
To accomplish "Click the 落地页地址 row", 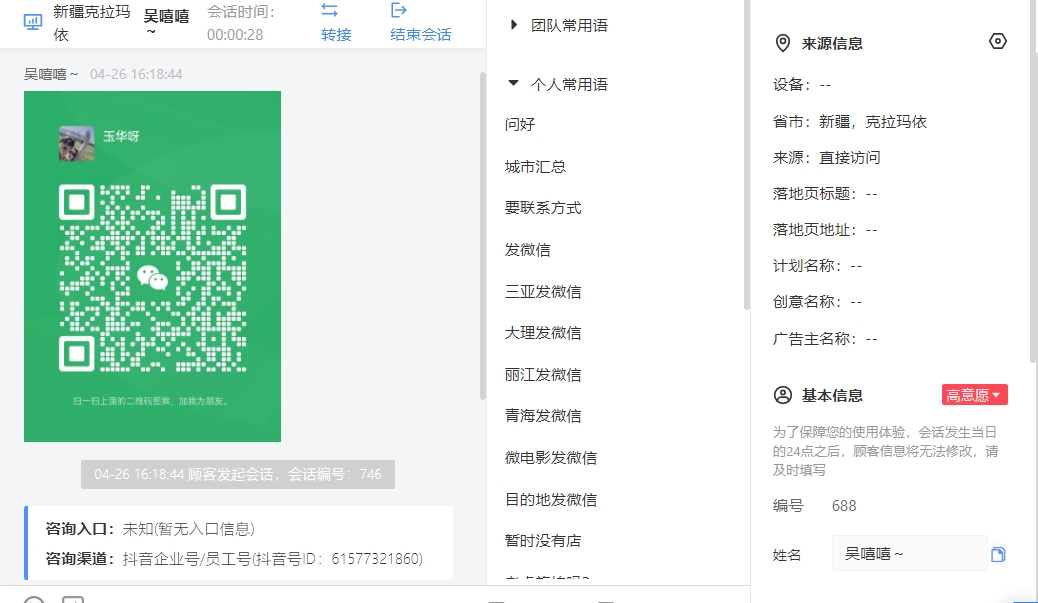I will tap(825, 230).
